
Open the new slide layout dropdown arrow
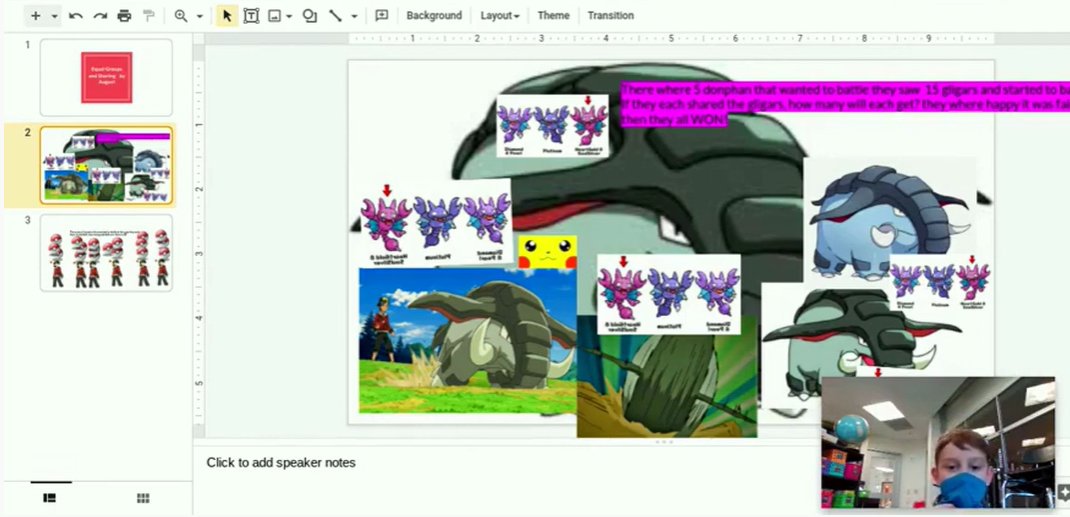point(54,16)
